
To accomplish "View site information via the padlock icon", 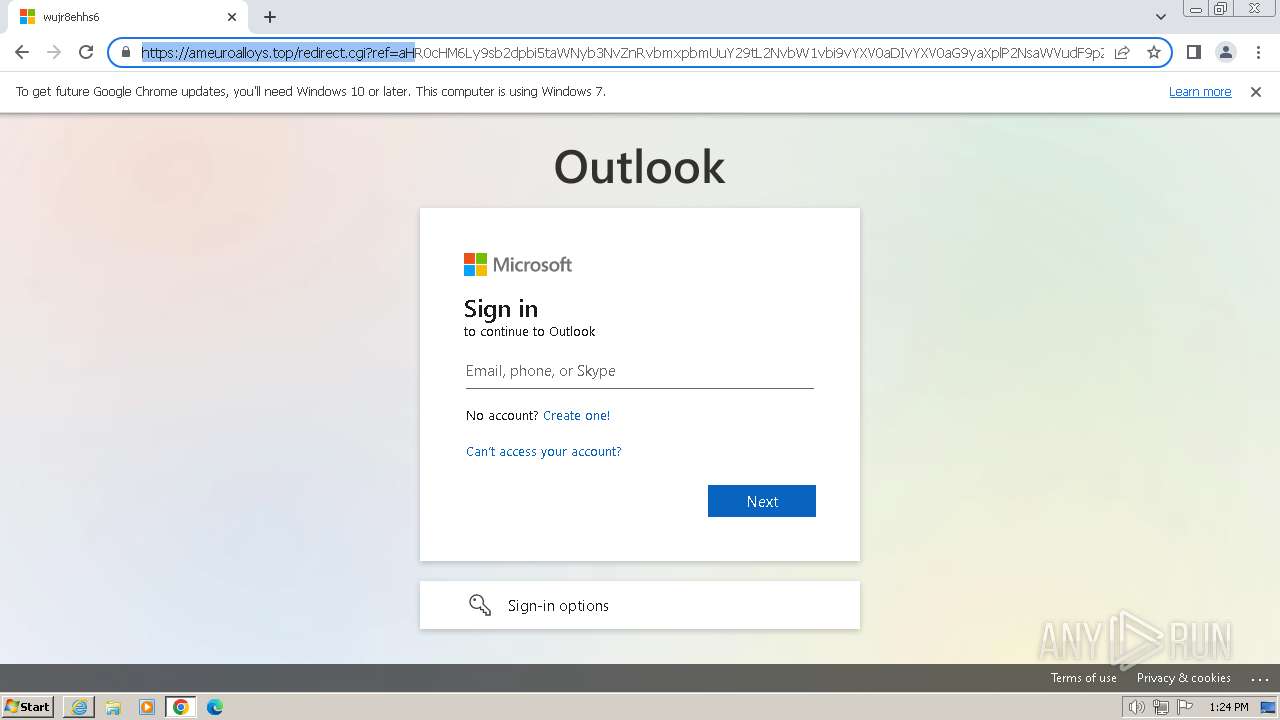I will click(126, 52).
